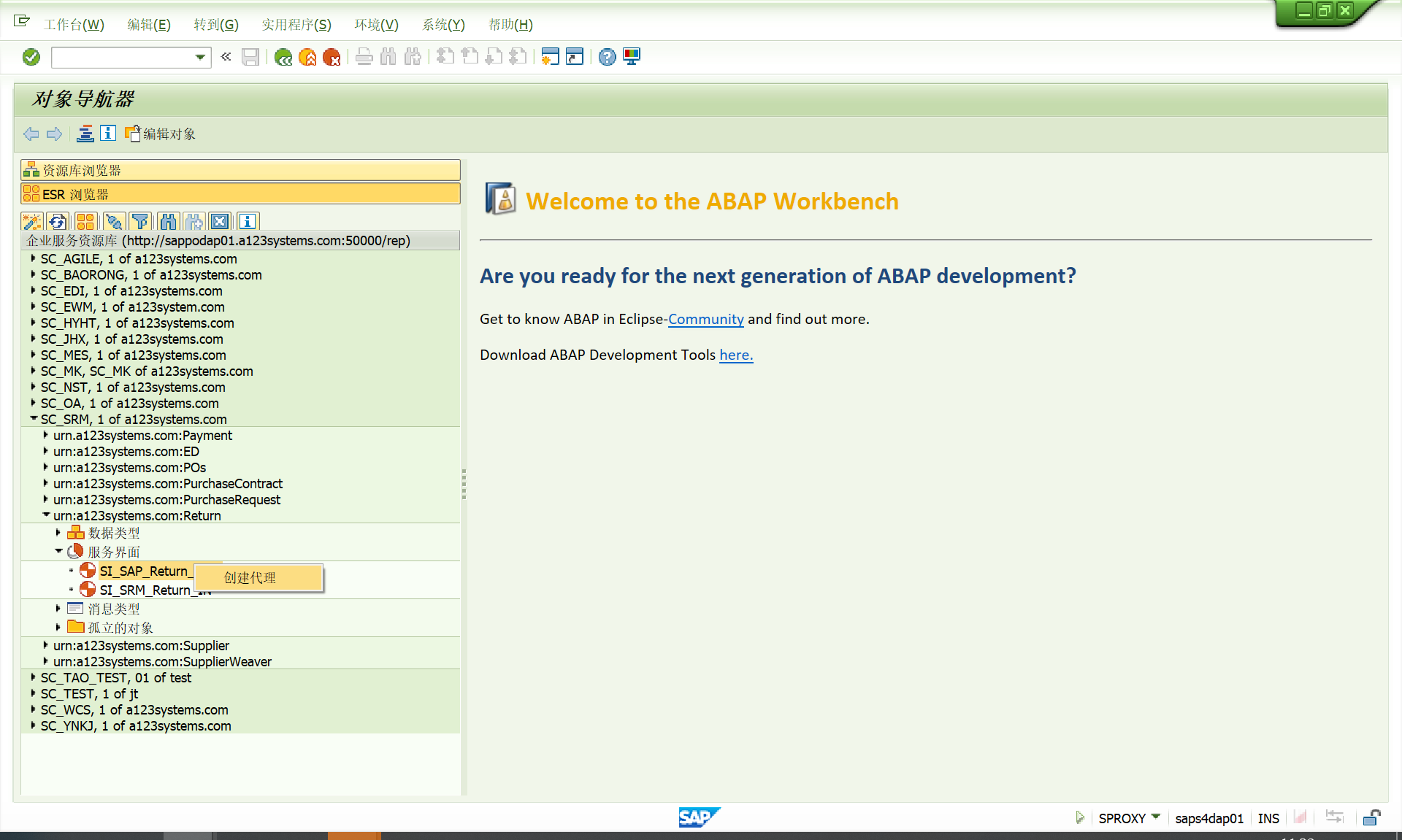Collapse the command field with the double-chevron icon

point(226,56)
